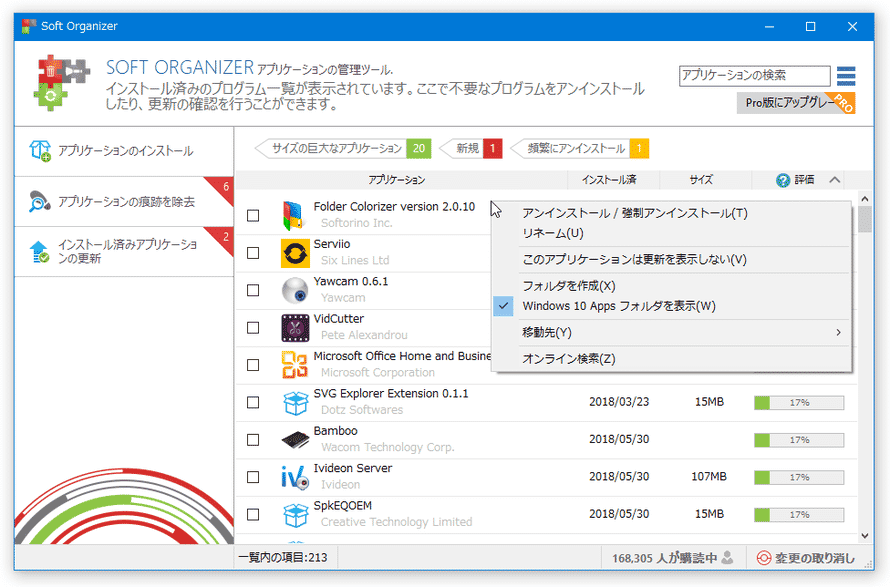The image size is (890, 587).
Task: Choose オンライン検索(Z) menu item
Action: (x=671, y=359)
